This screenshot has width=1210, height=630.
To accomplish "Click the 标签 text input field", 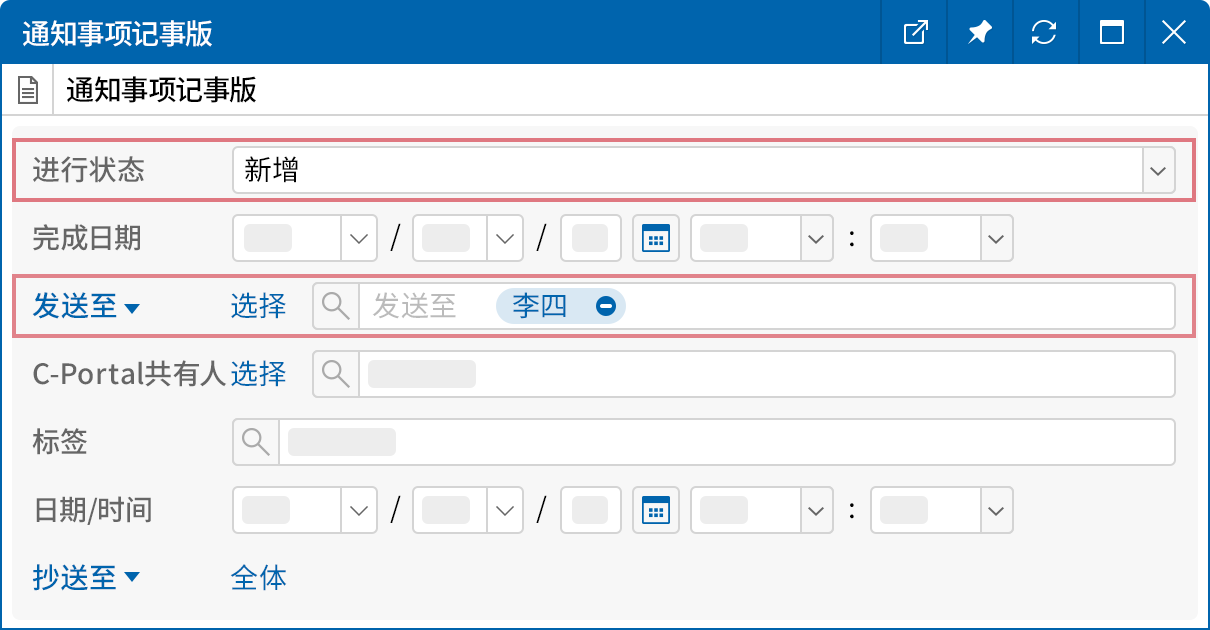I will click(x=725, y=442).
